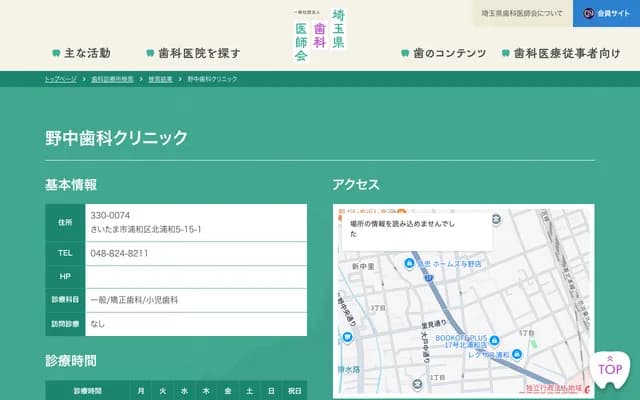640x400 pixels.
Task: Click the TEL row label
Action: pyautogui.click(x=65, y=253)
